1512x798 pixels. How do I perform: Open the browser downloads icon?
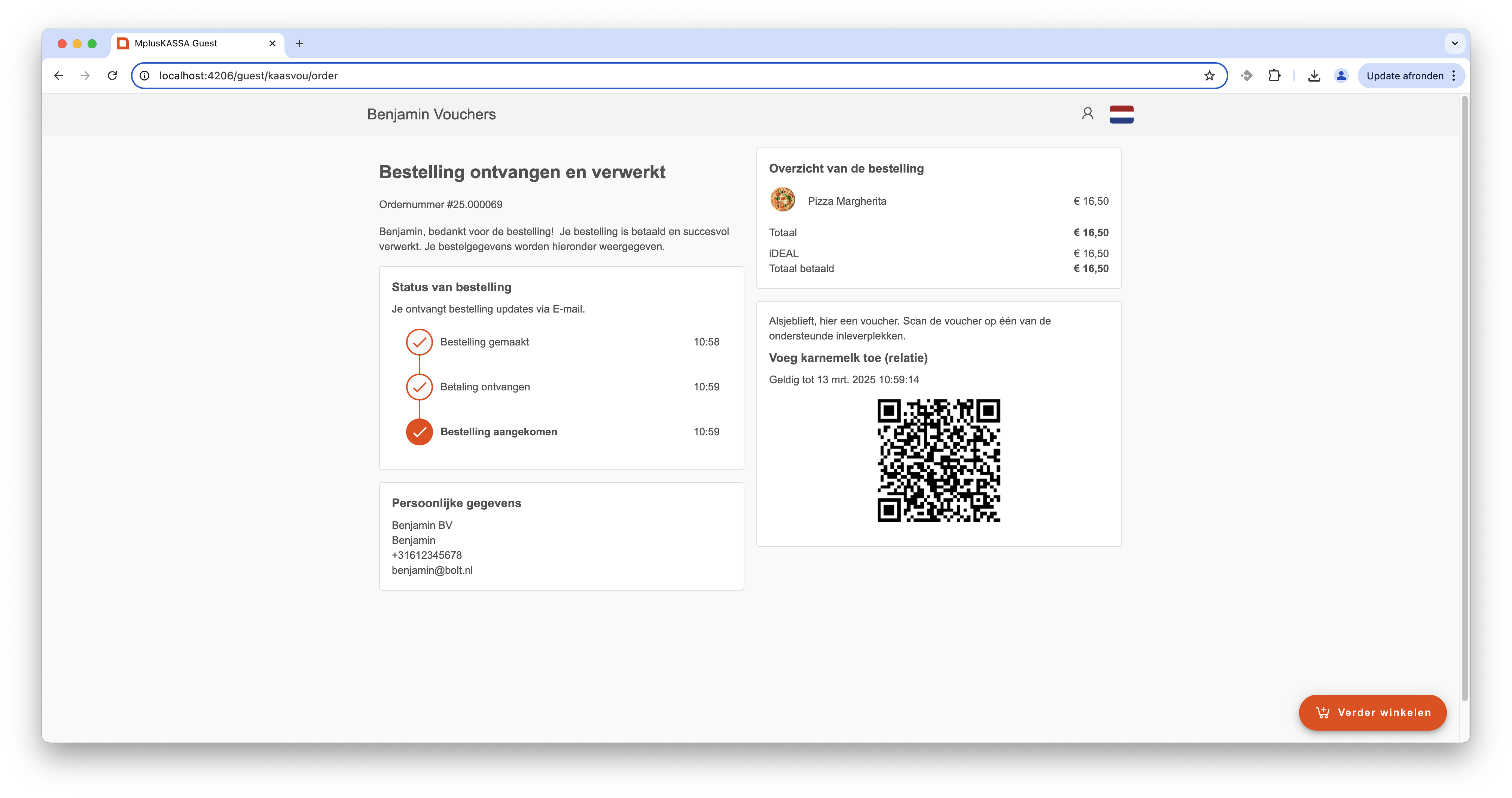point(1314,76)
